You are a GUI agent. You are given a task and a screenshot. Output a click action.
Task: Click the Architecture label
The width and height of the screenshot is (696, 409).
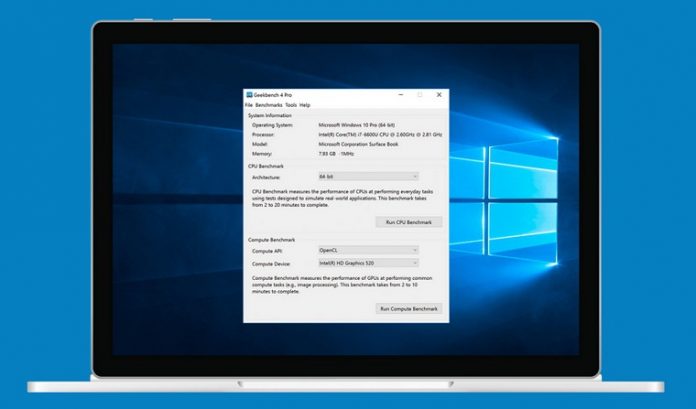coord(266,177)
